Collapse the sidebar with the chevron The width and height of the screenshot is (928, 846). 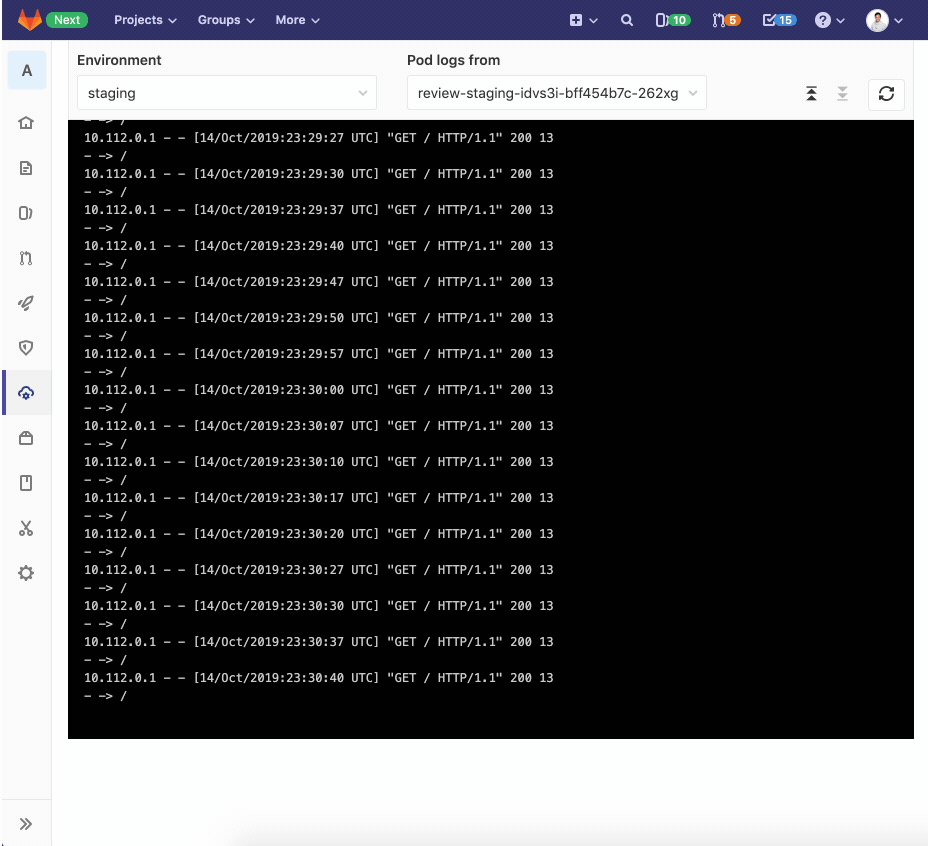coord(25,822)
